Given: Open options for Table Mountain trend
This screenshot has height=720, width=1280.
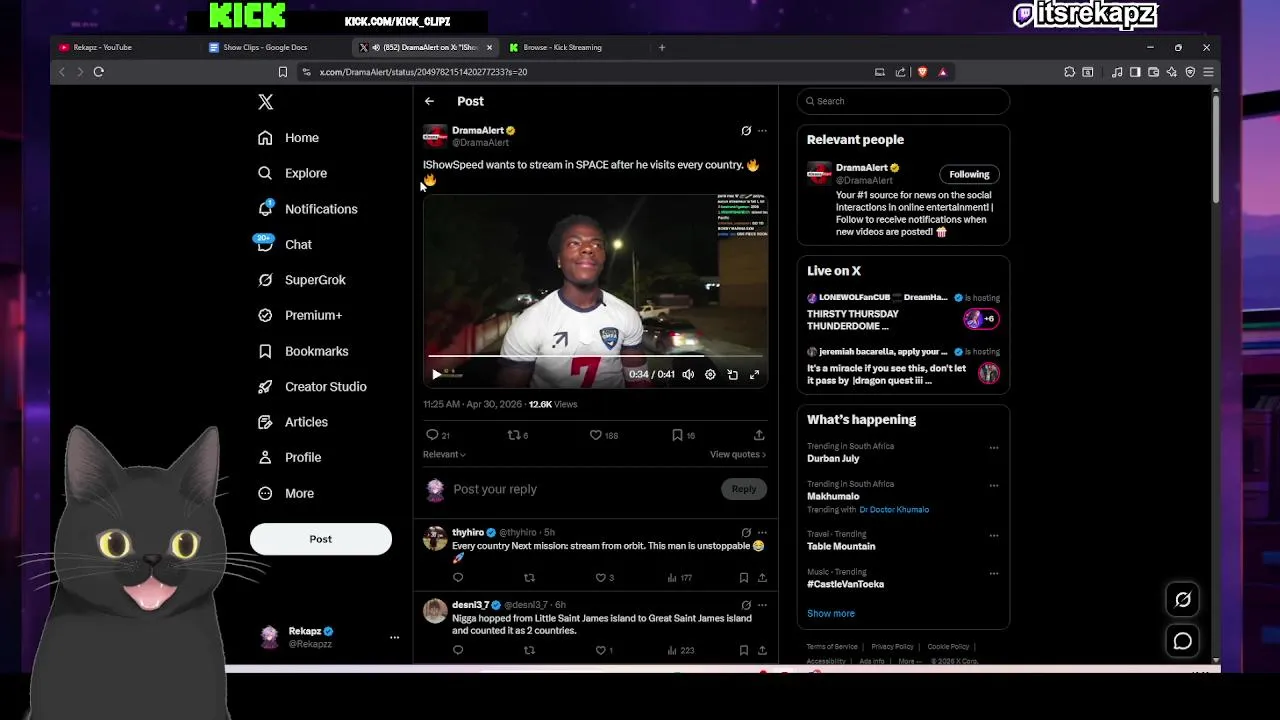Looking at the screenshot, I should (x=993, y=536).
